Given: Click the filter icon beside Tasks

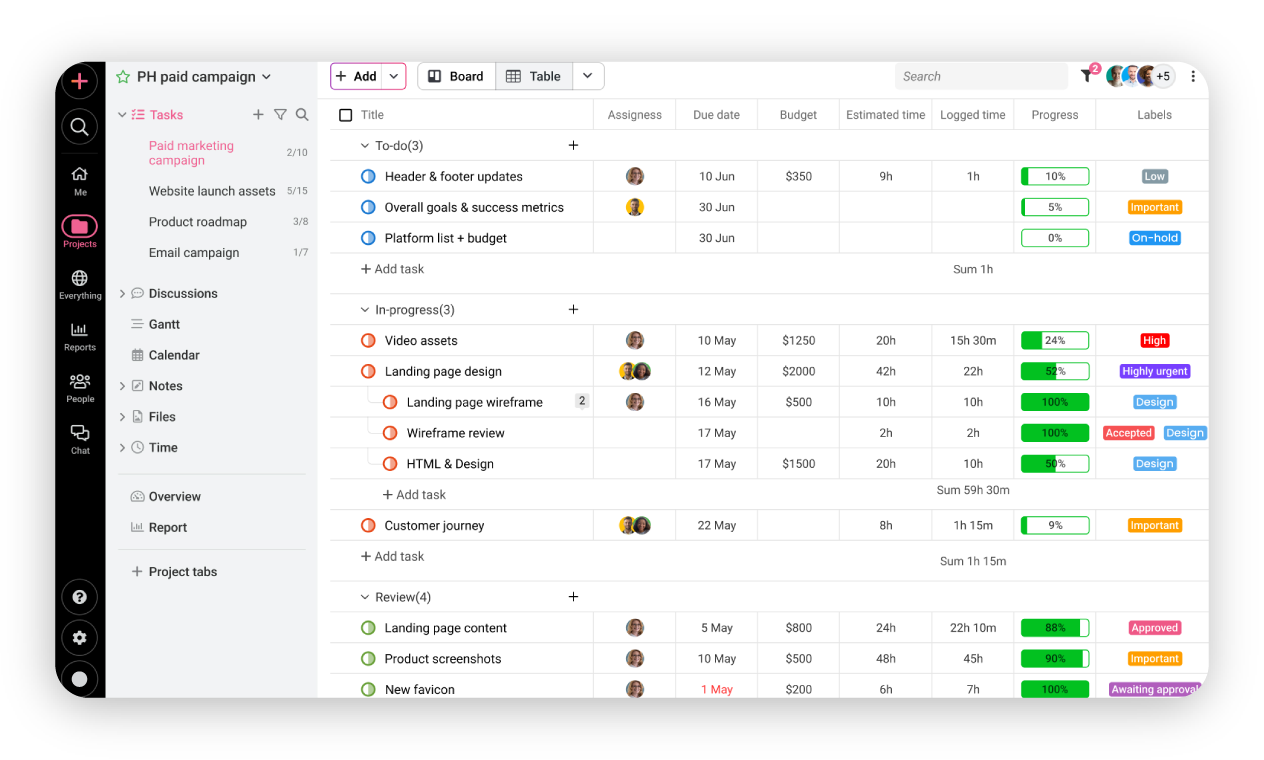Looking at the screenshot, I should click(x=280, y=115).
